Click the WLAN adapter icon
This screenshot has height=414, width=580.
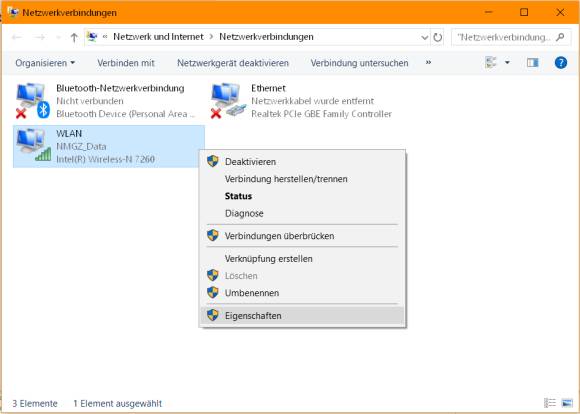pyautogui.click(x=33, y=145)
